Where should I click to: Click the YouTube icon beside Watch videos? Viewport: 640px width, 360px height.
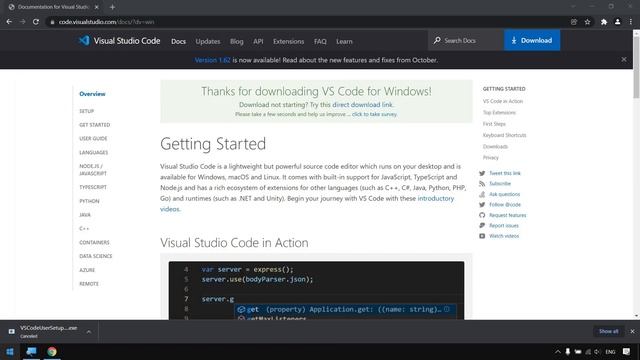[x=482, y=236]
